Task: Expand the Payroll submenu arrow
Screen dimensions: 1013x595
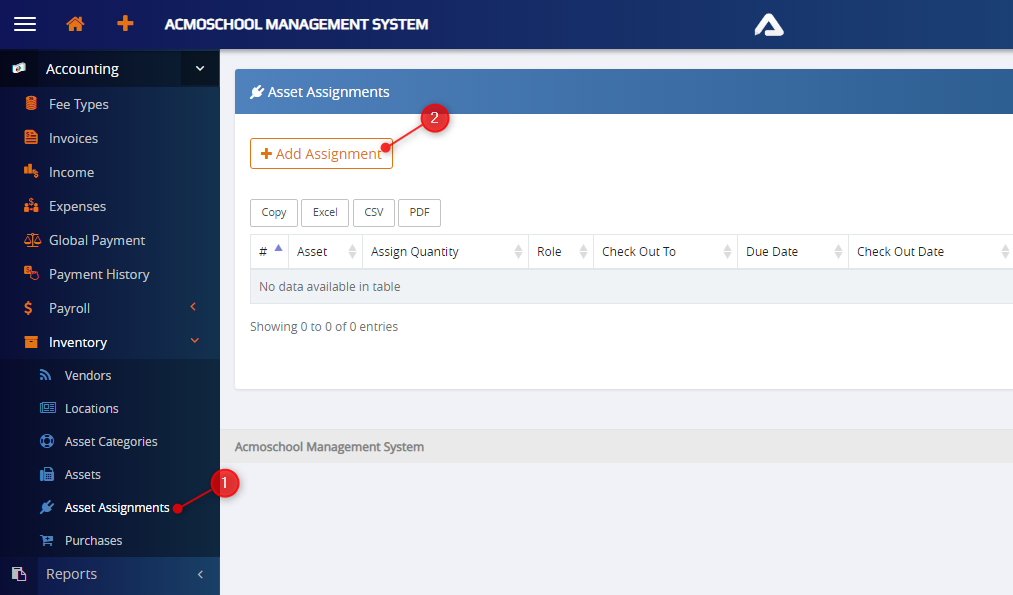Action: coord(193,308)
